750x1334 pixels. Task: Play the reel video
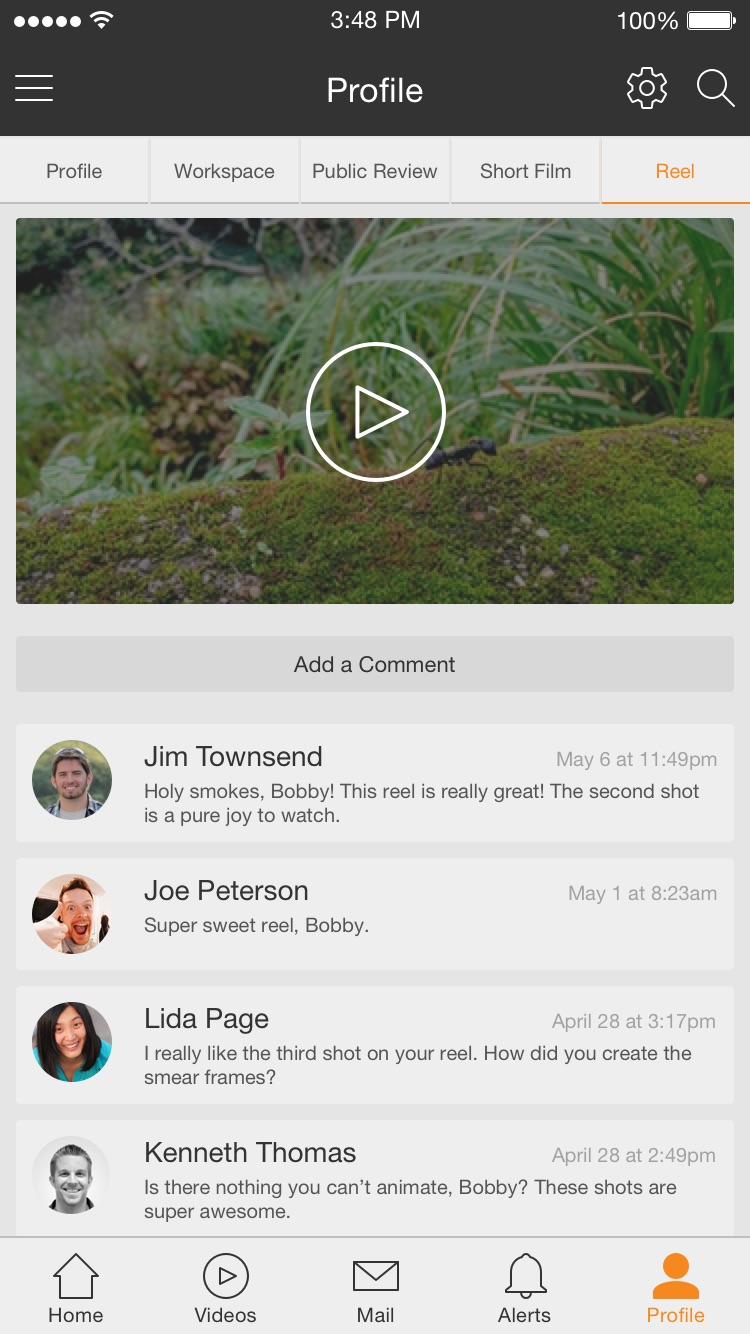point(375,412)
